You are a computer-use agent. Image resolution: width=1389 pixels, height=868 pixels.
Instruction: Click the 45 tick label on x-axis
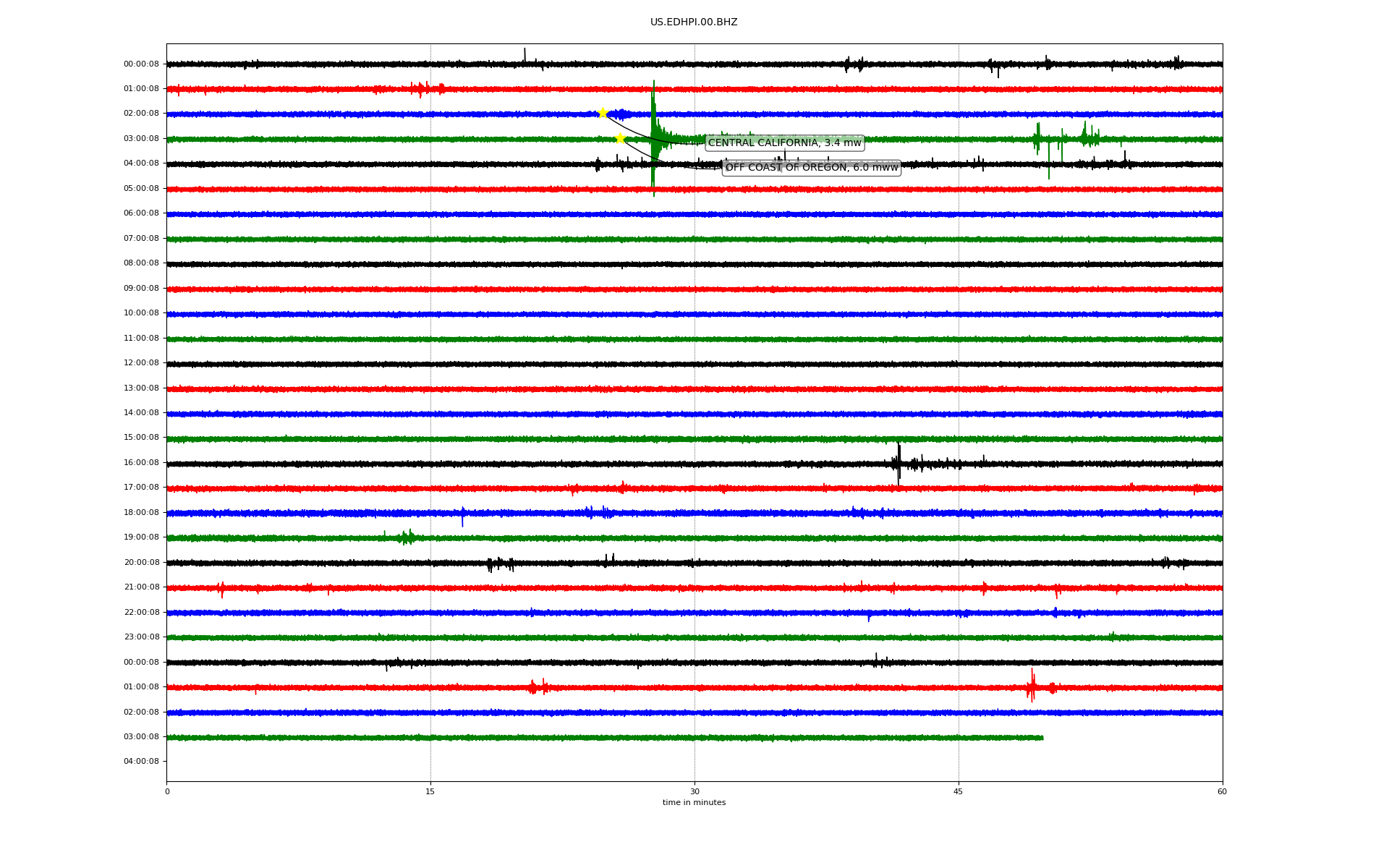[959, 791]
